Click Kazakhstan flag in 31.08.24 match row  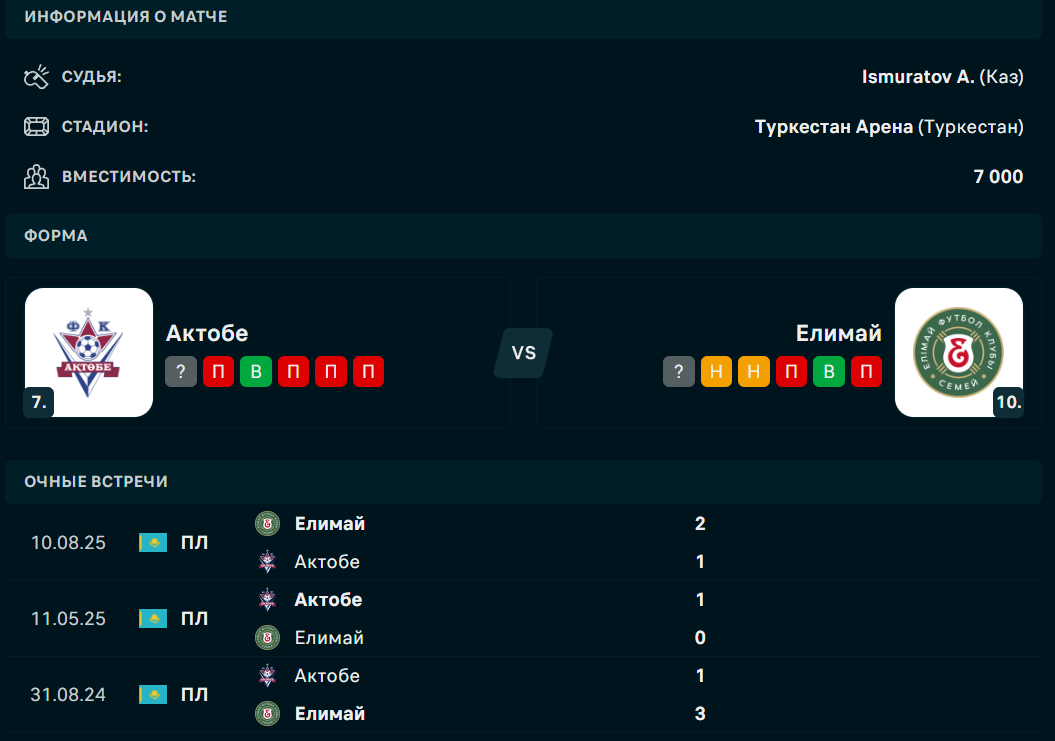pyautogui.click(x=153, y=695)
